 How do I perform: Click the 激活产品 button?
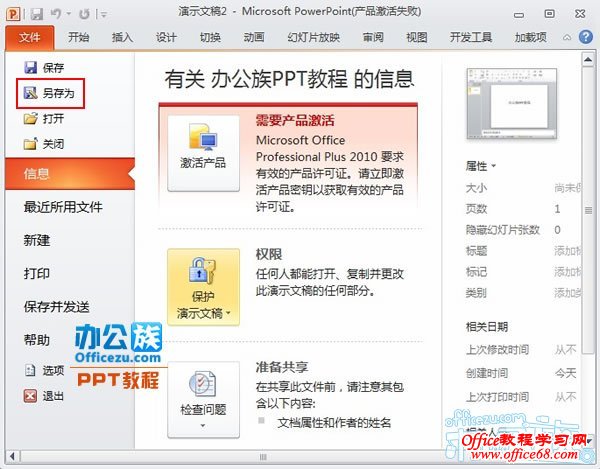click(x=204, y=153)
